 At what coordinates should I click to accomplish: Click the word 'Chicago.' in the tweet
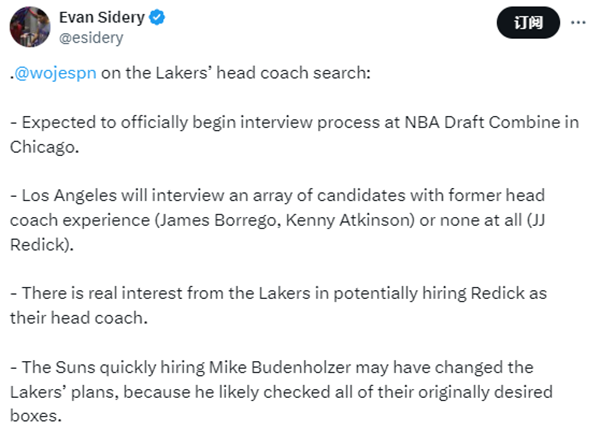44,147
